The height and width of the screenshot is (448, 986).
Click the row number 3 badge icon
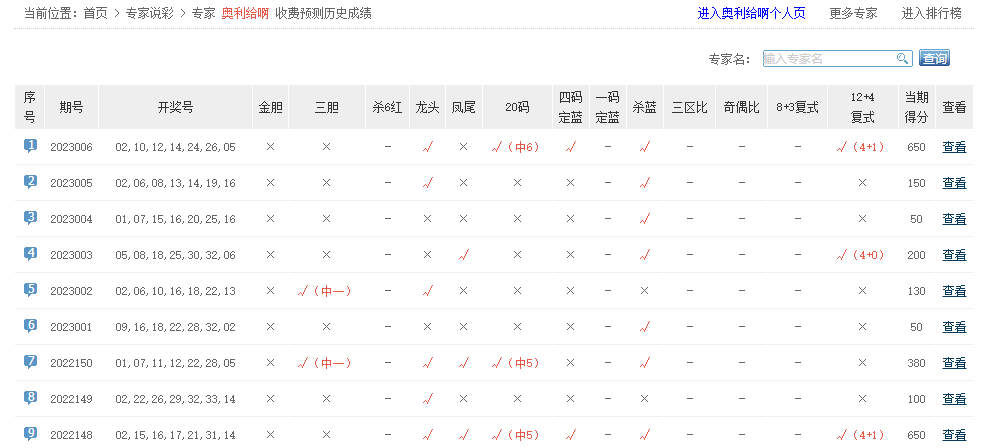point(30,218)
